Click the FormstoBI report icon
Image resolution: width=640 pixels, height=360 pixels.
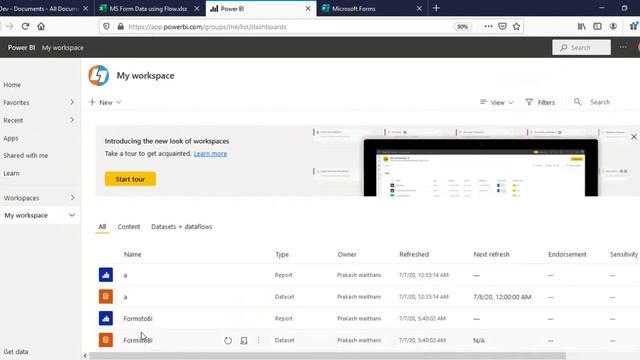pos(106,318)
